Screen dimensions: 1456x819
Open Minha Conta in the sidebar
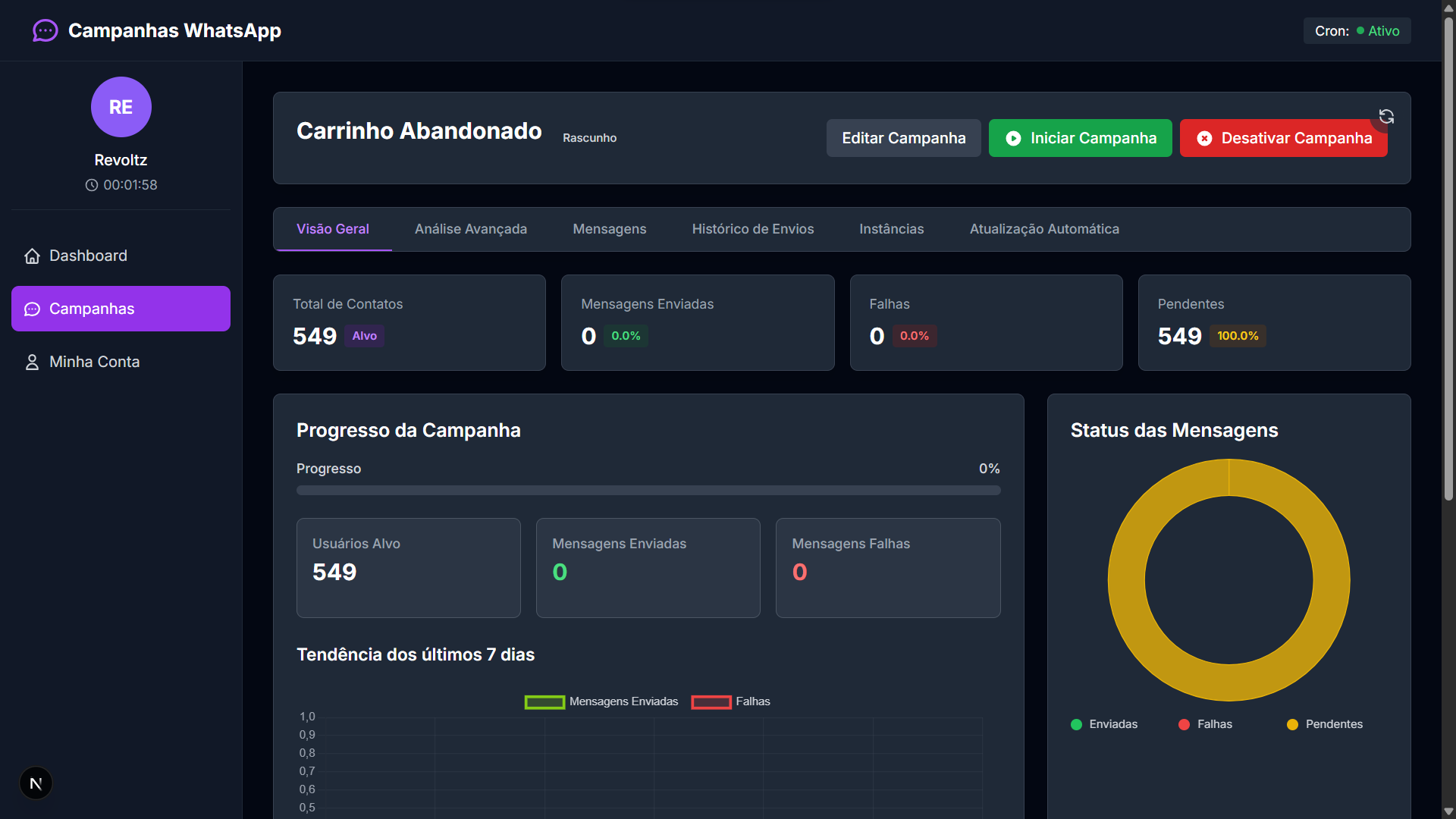[121, 362]
